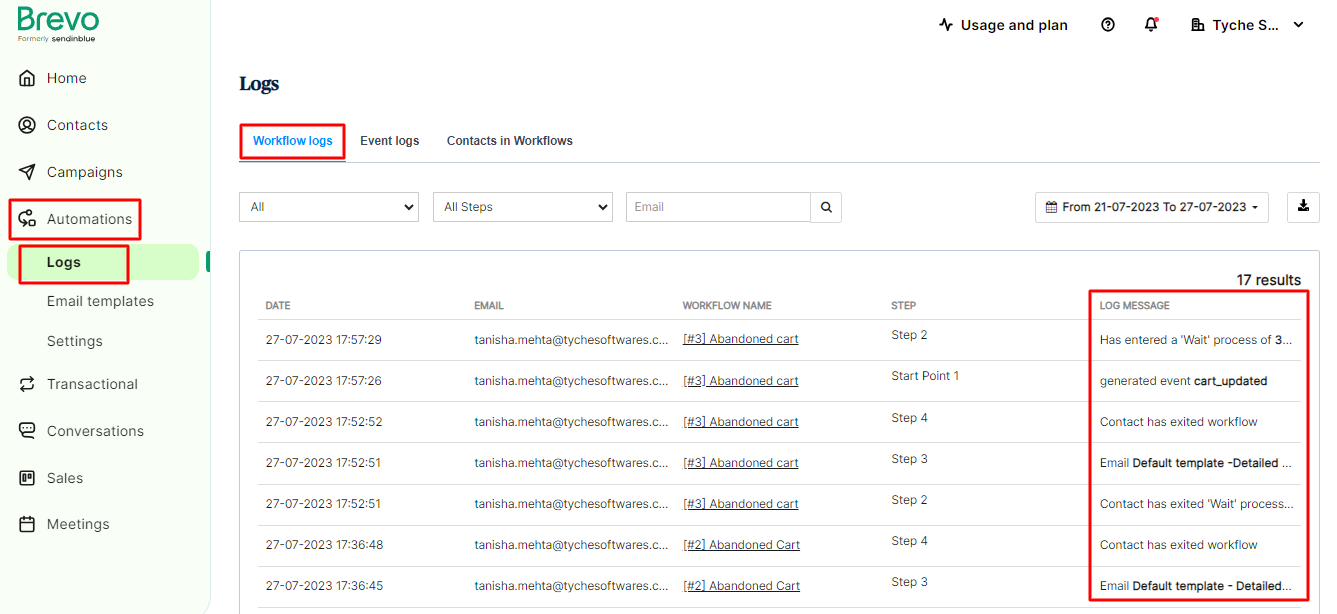
Task: Click Step 4 cell in 17:36:48 row
Action: point(909,541)
